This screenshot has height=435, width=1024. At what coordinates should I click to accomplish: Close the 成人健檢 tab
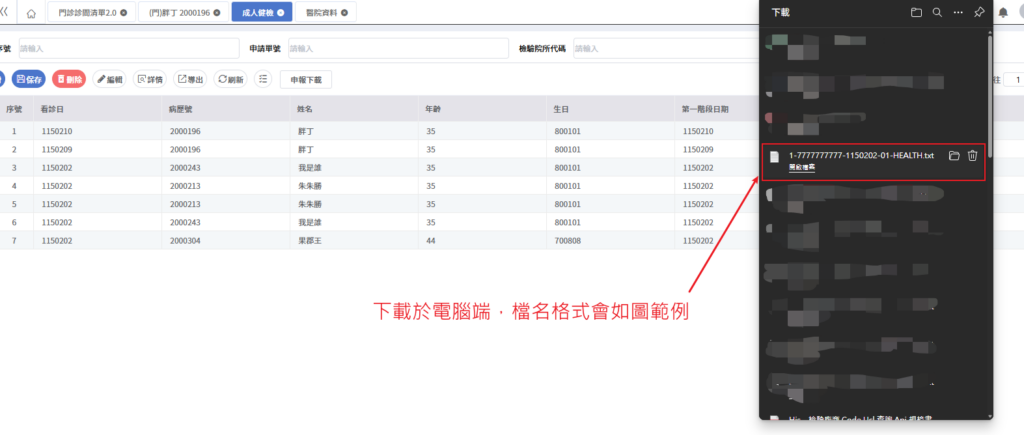pos(280,13)
